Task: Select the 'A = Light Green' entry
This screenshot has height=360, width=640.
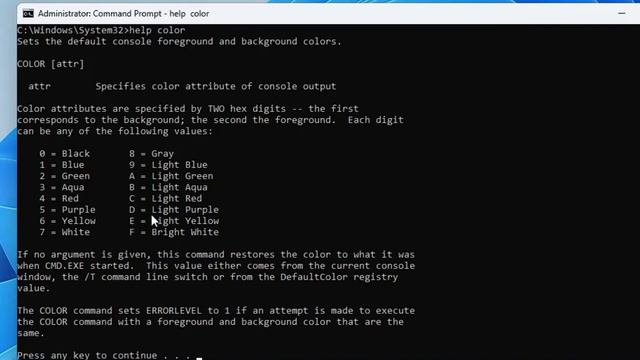Action: click(171, 176)
